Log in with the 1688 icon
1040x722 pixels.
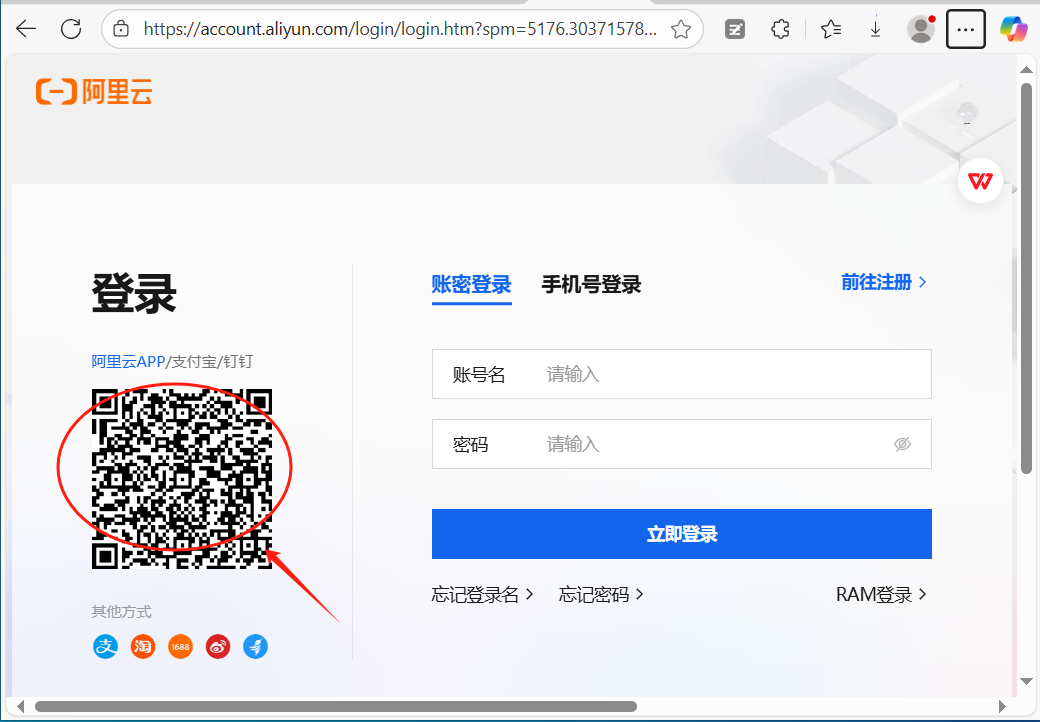point(180,646)
